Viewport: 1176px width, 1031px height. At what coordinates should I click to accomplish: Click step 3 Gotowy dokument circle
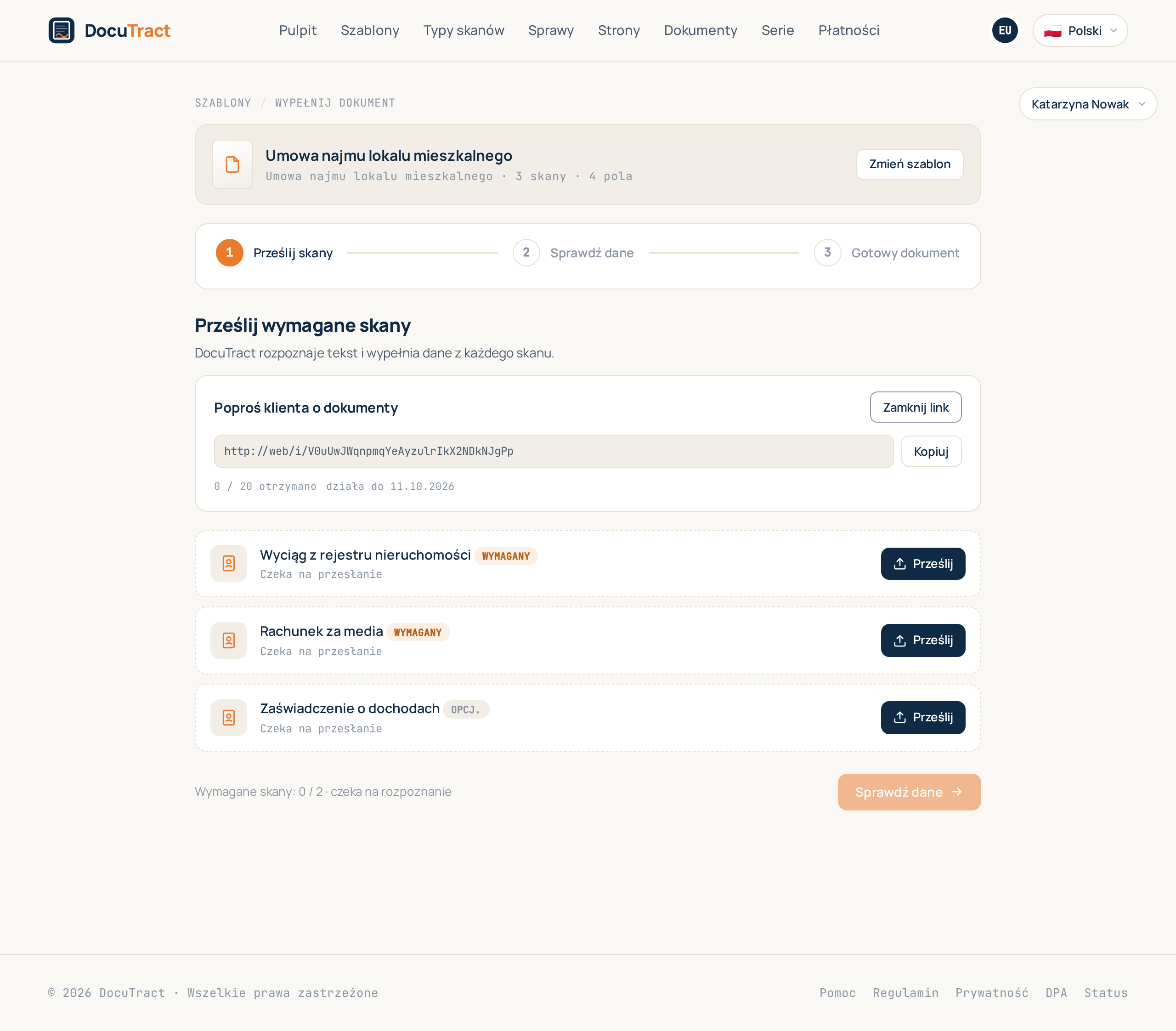[x=827, y=253]
